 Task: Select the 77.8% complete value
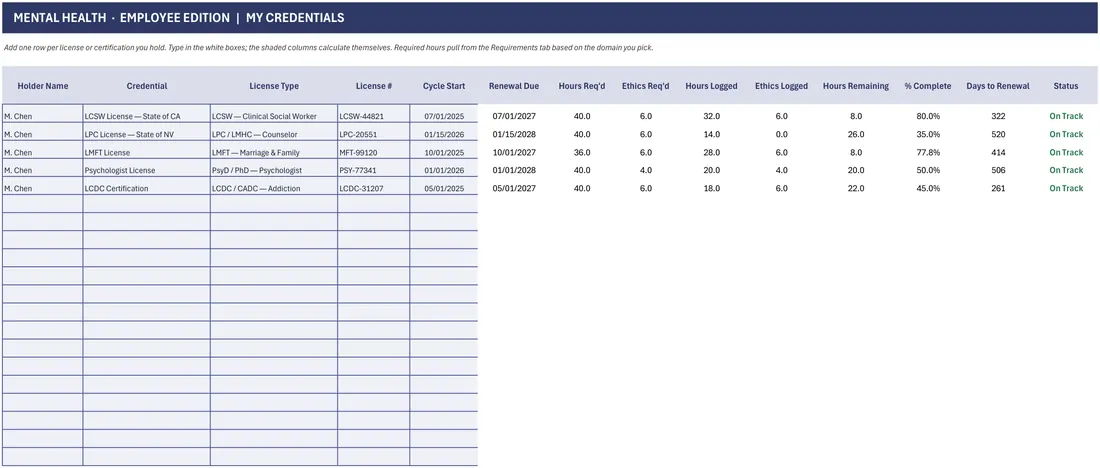[x=929, y=152]
